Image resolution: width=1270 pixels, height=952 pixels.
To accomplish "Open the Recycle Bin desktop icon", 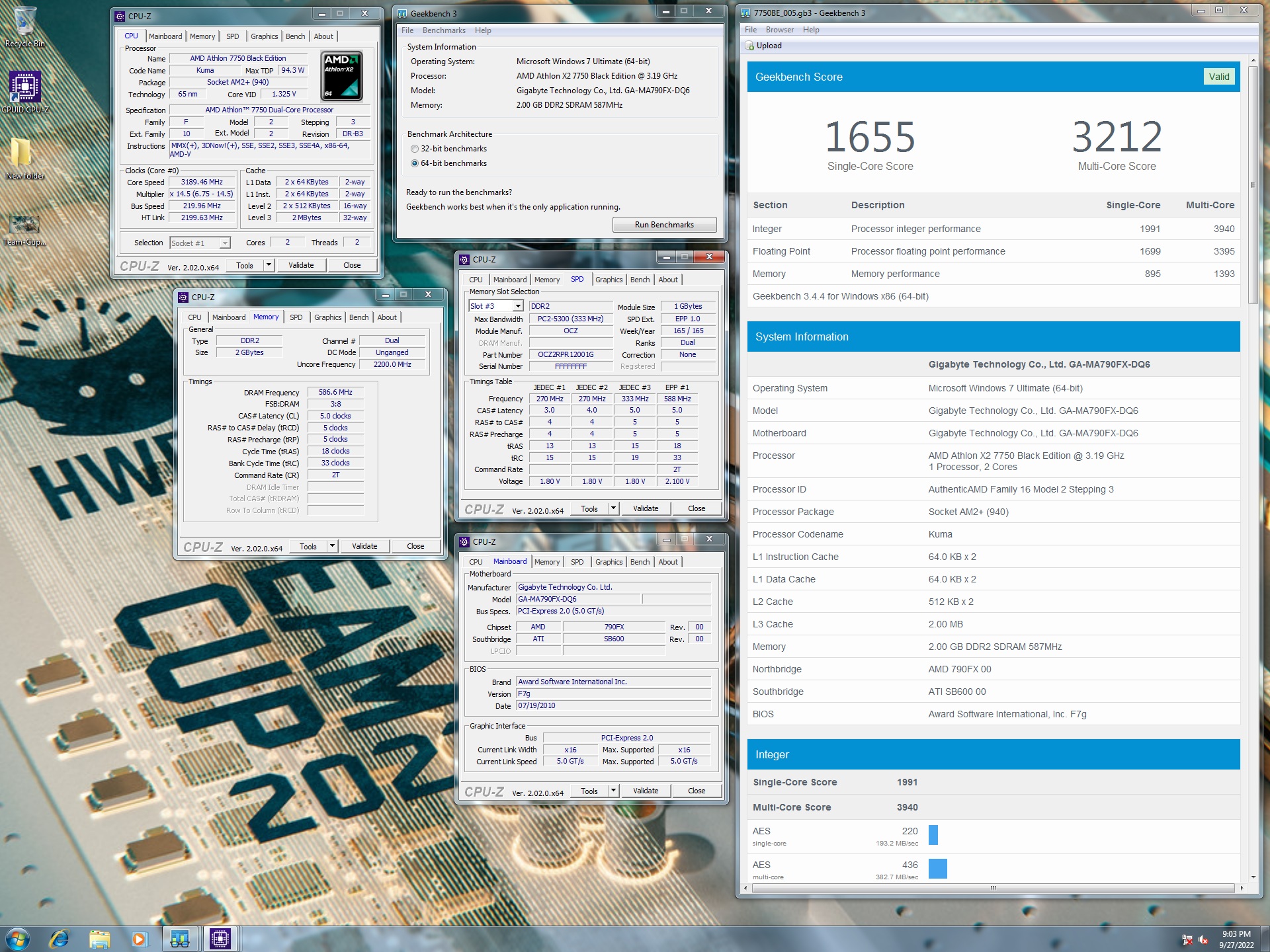I will [x=24, y=26].
